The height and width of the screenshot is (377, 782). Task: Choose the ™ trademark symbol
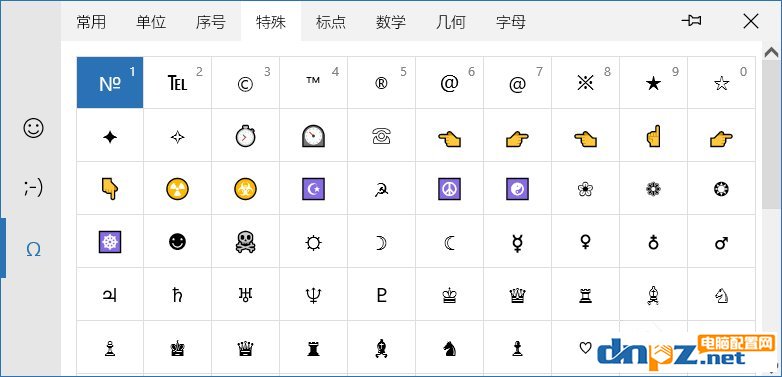(313, 82)
